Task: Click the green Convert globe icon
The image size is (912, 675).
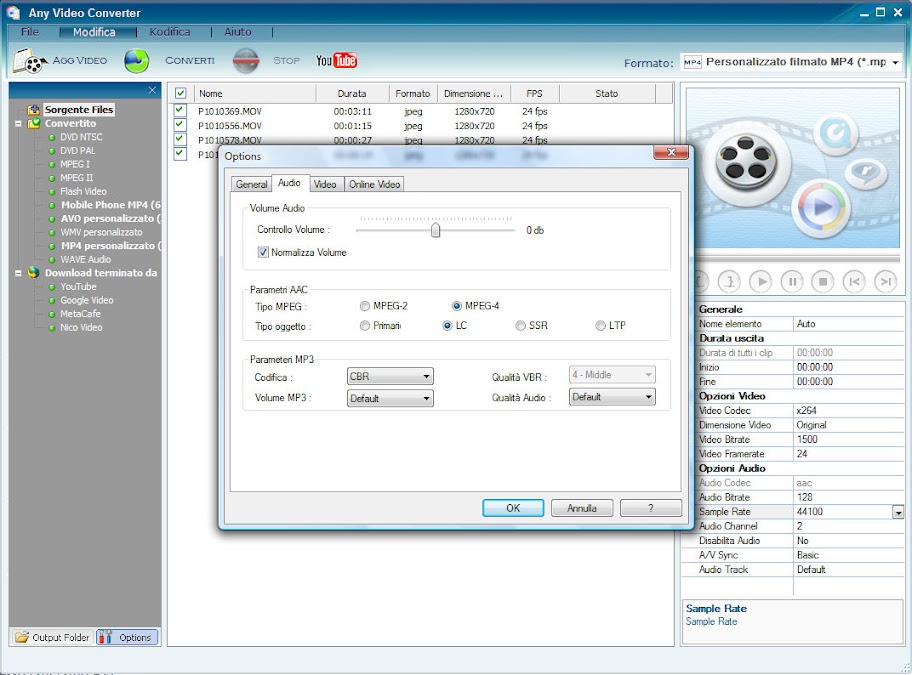Action: tap(136, 60)
